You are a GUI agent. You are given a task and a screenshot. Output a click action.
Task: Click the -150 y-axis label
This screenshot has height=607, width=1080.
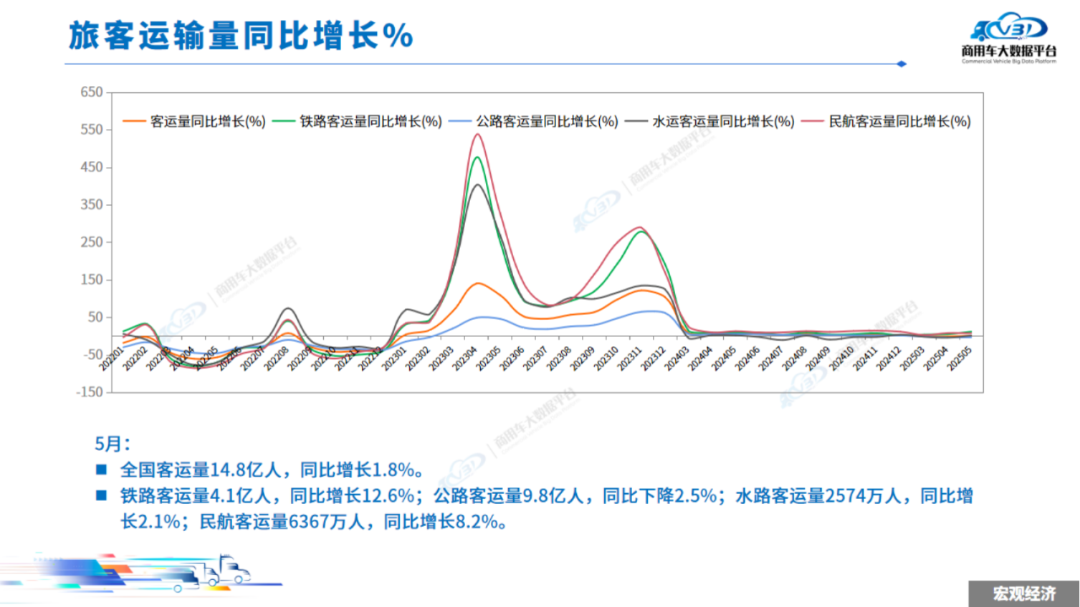point(89,392)
